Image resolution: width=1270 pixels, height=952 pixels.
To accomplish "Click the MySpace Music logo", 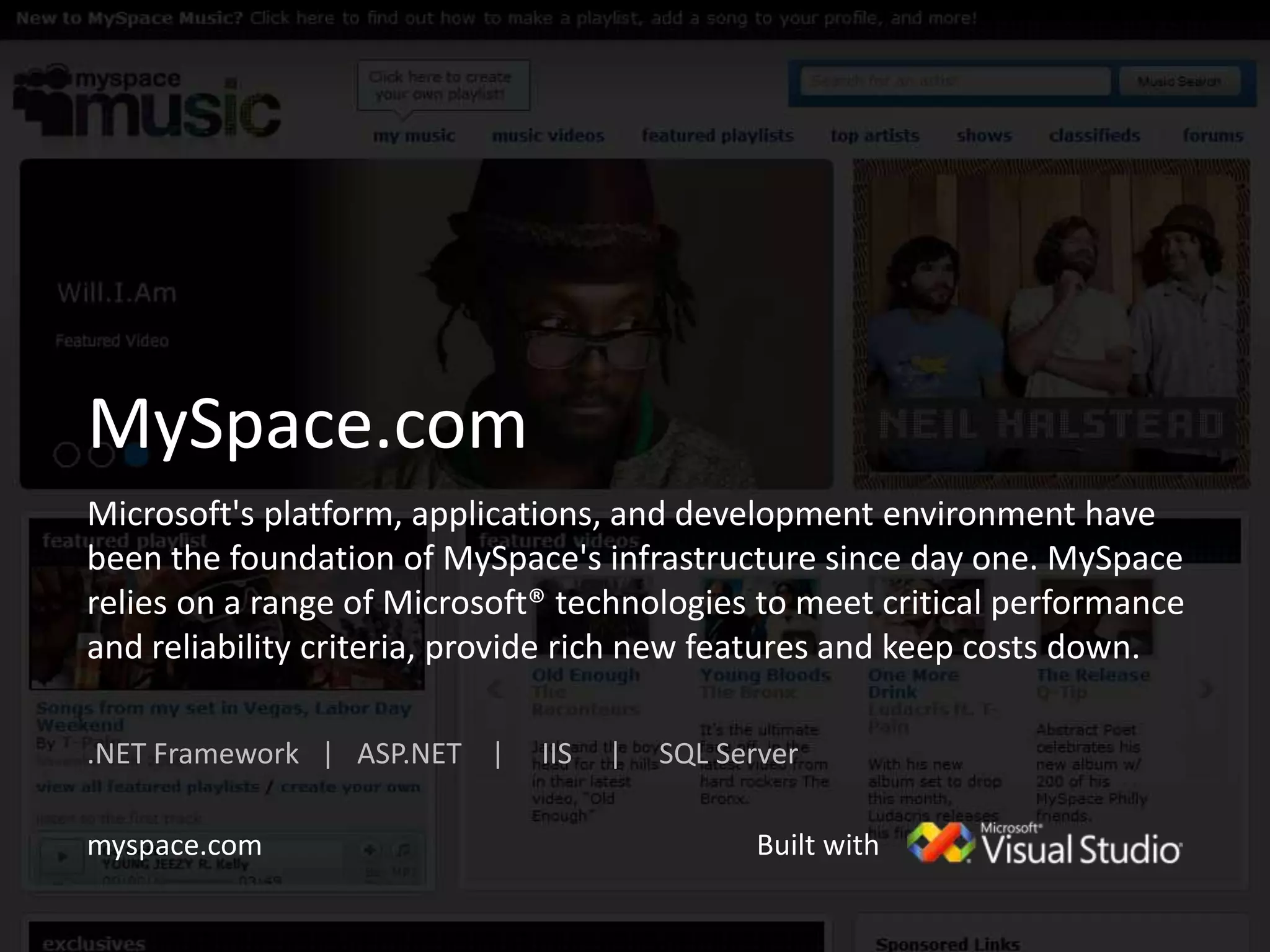I will pos(147,102).
